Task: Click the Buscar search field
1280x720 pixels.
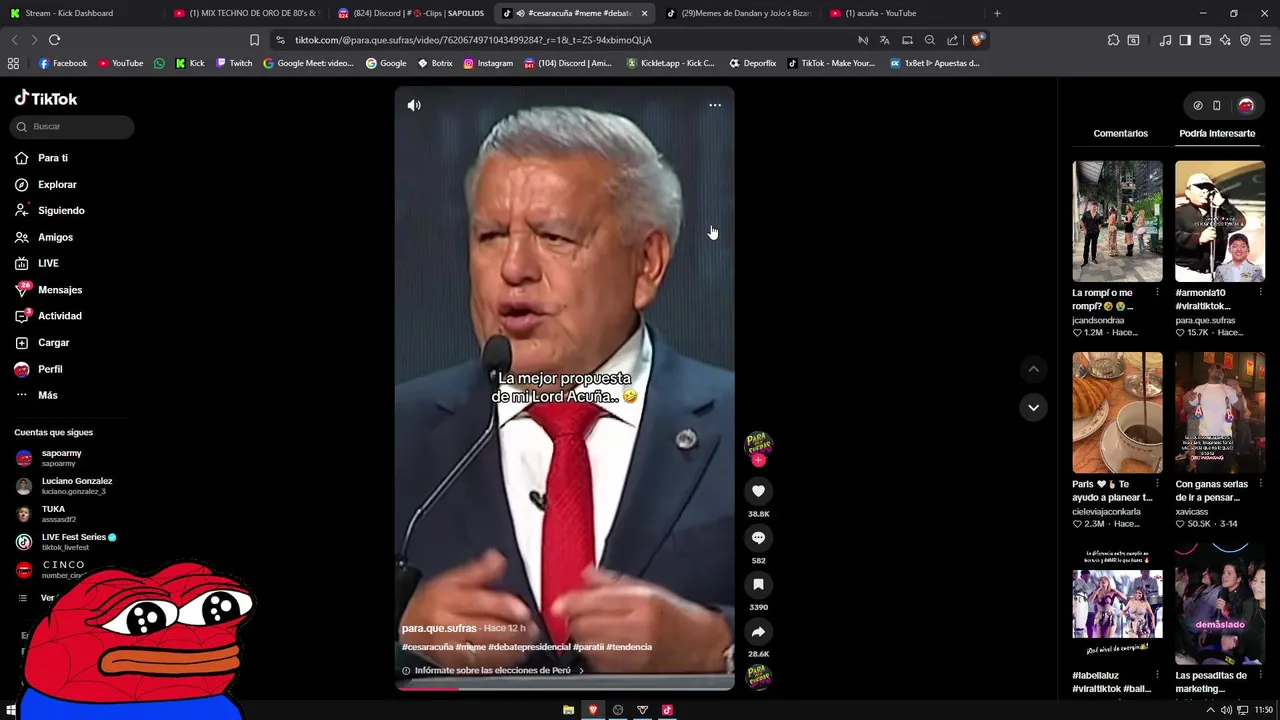Action: click(72, 127)
